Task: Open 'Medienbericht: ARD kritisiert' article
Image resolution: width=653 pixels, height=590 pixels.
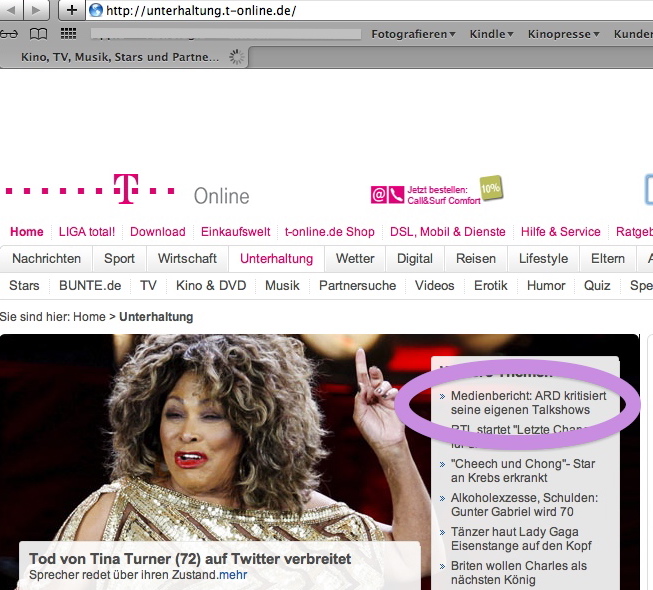Action: (528, 403)
